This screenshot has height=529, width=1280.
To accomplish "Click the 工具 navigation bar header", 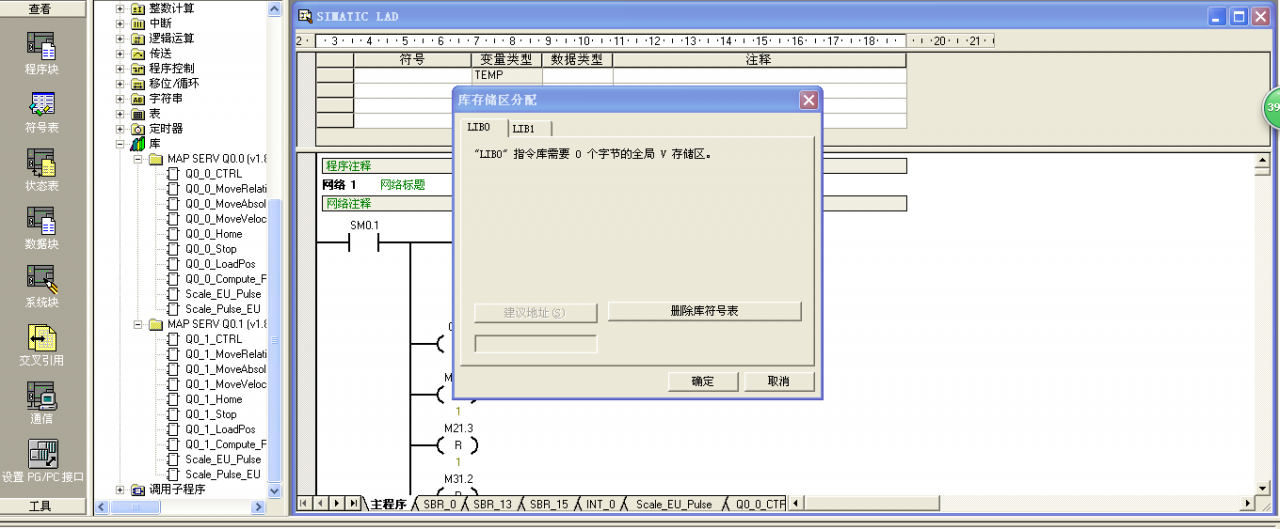I will [40, 507].
